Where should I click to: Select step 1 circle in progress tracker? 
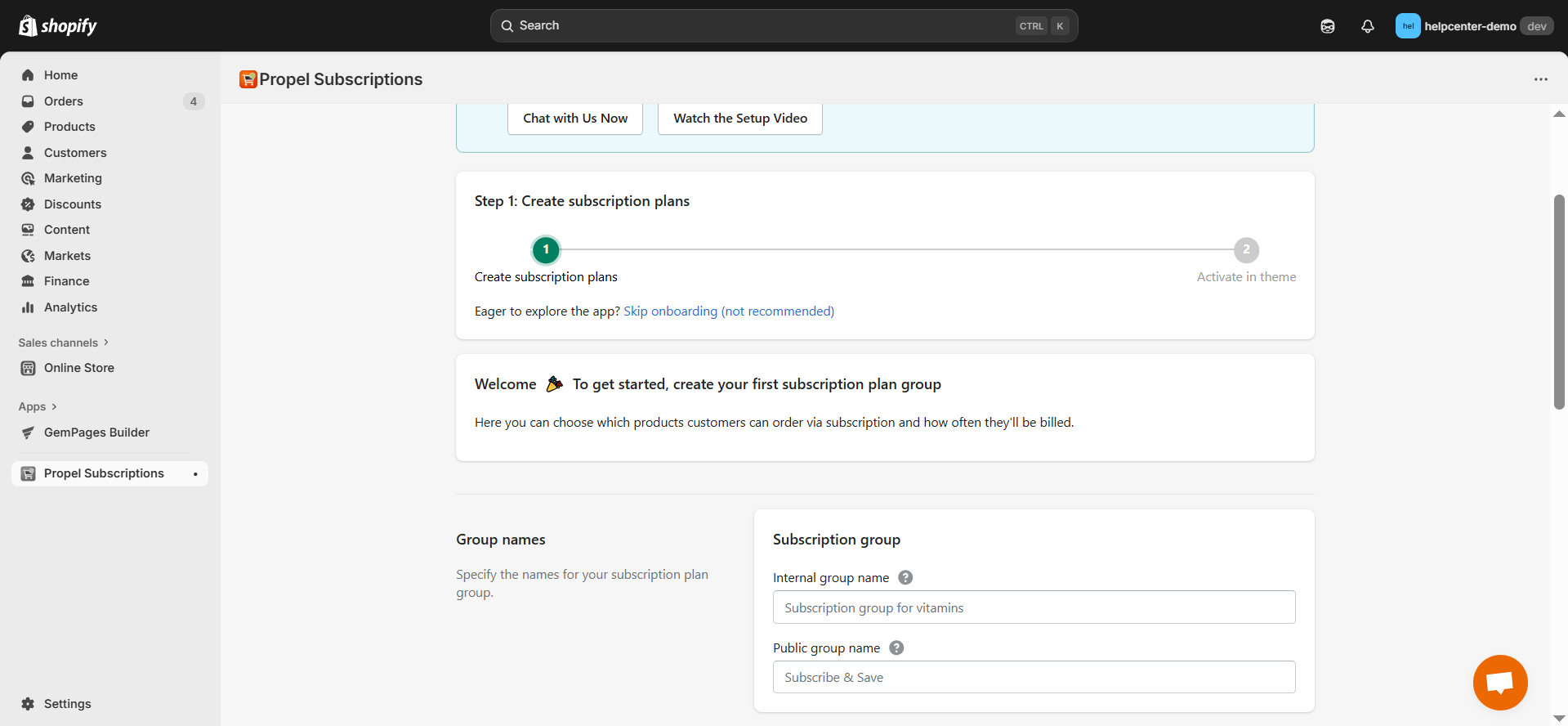tap(546, 250)
